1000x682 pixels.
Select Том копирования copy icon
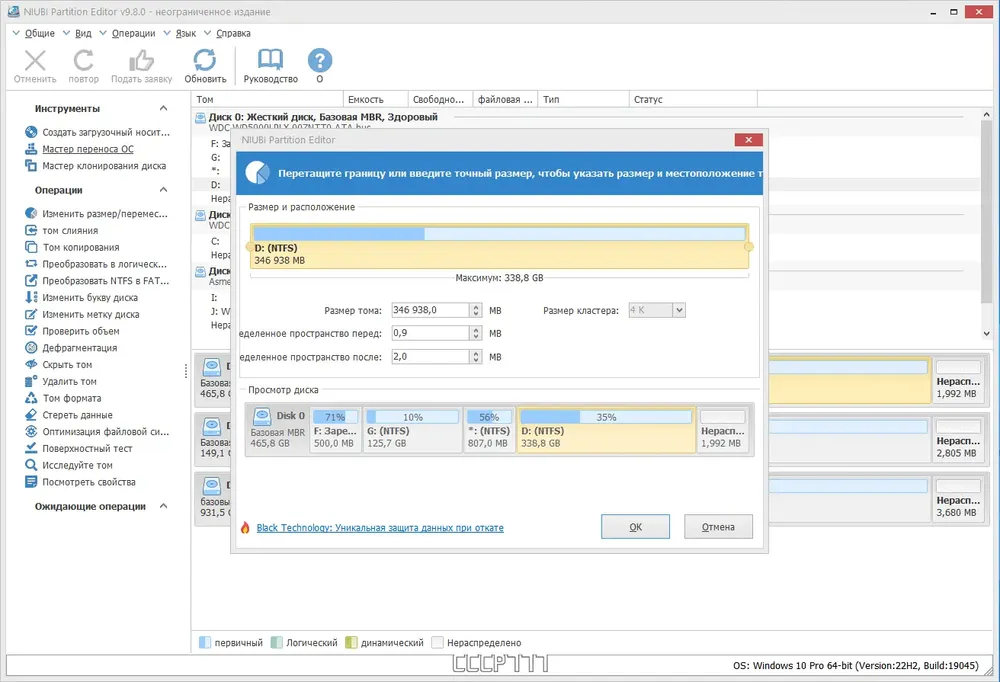click(x=31, y=247)
